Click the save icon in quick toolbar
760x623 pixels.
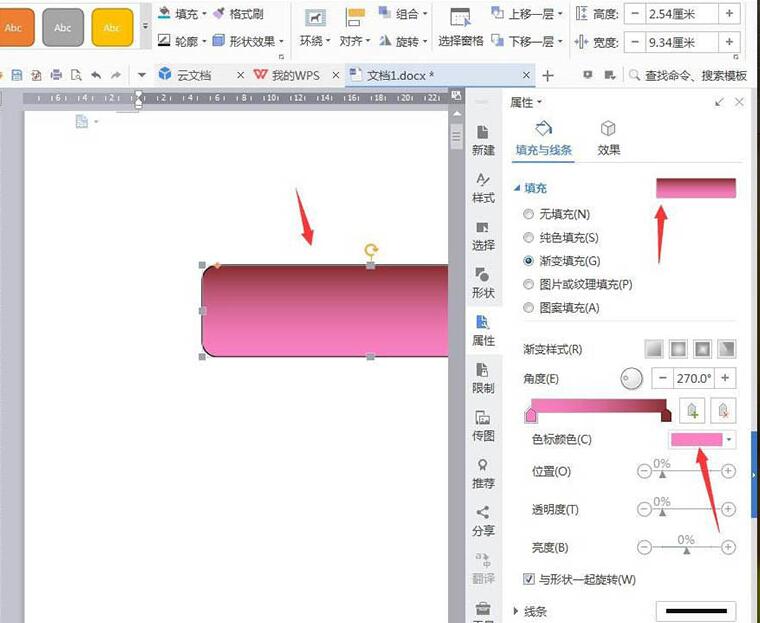17,75
